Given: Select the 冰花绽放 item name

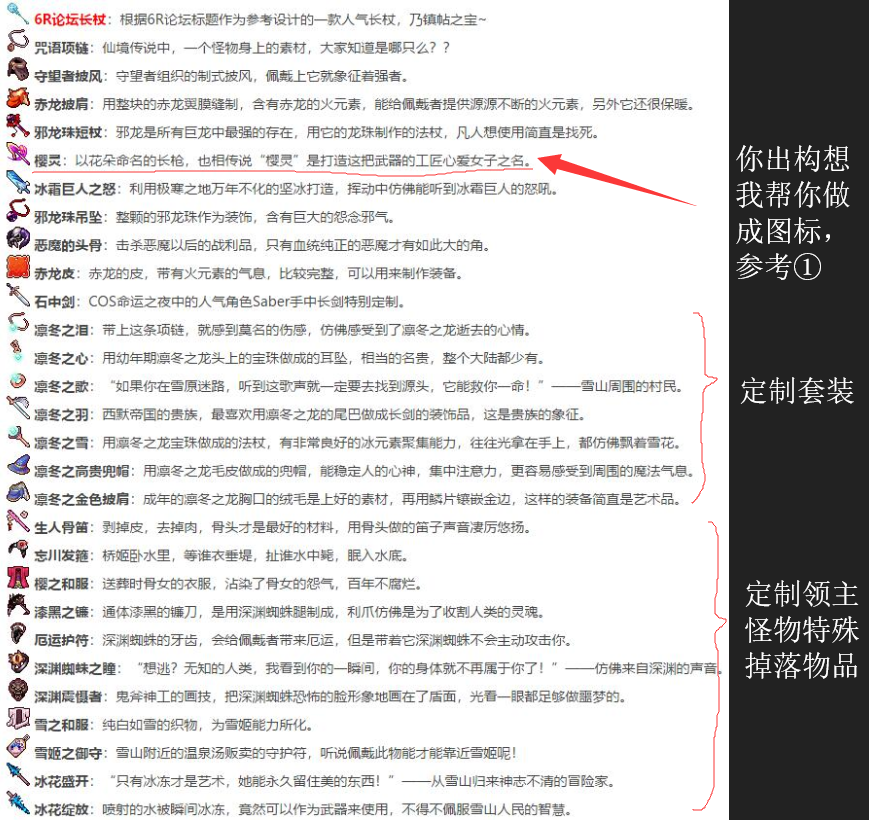Looking at the screenshot, I should pos(62,809).
